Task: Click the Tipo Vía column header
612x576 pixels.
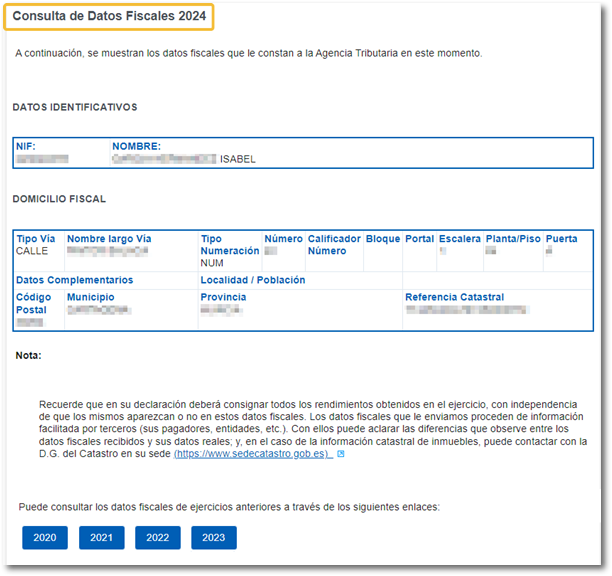Action: 38,239
